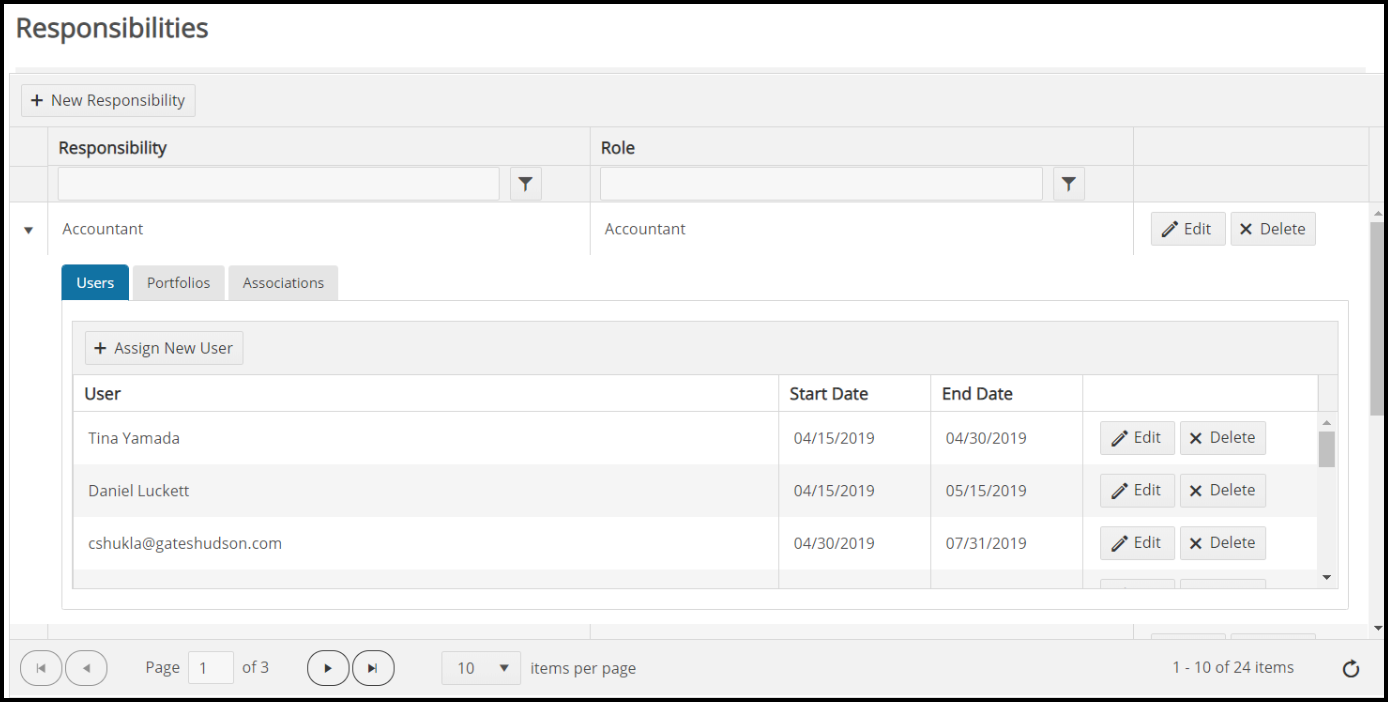This screenshot has height=702, width=1388.
Task: Click the 07/31/2019 end date cell
Action: (1007, 544)
